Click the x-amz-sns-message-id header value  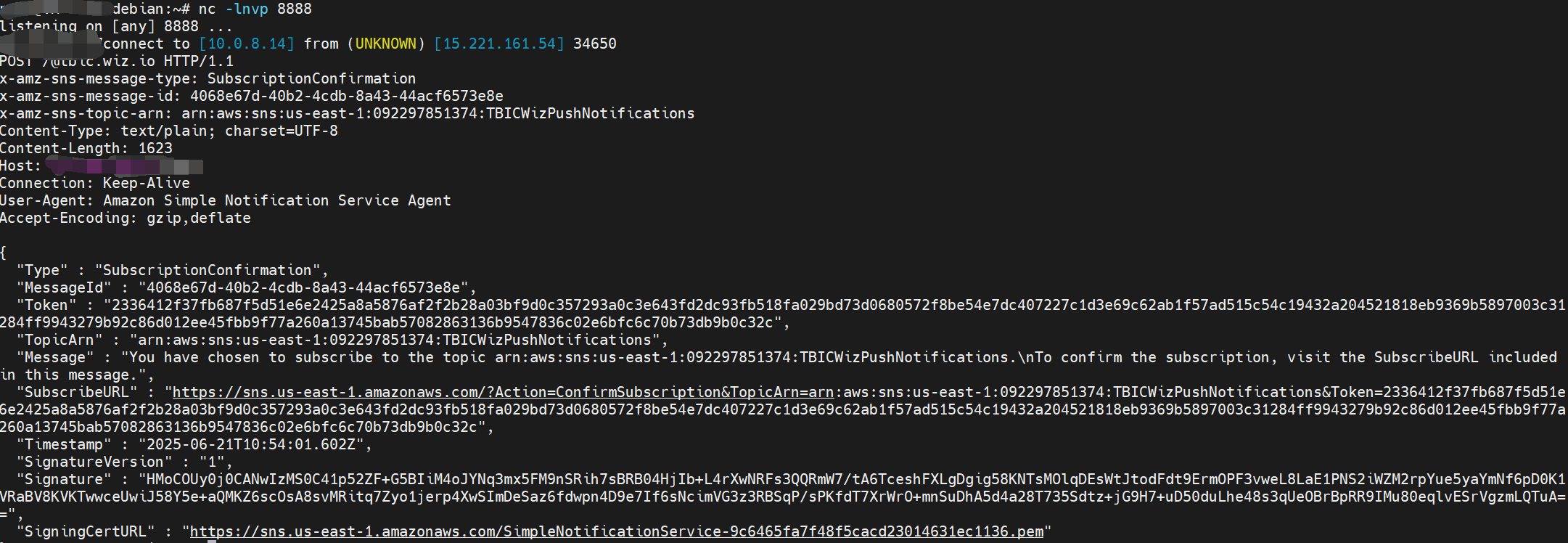pos(346,97)
